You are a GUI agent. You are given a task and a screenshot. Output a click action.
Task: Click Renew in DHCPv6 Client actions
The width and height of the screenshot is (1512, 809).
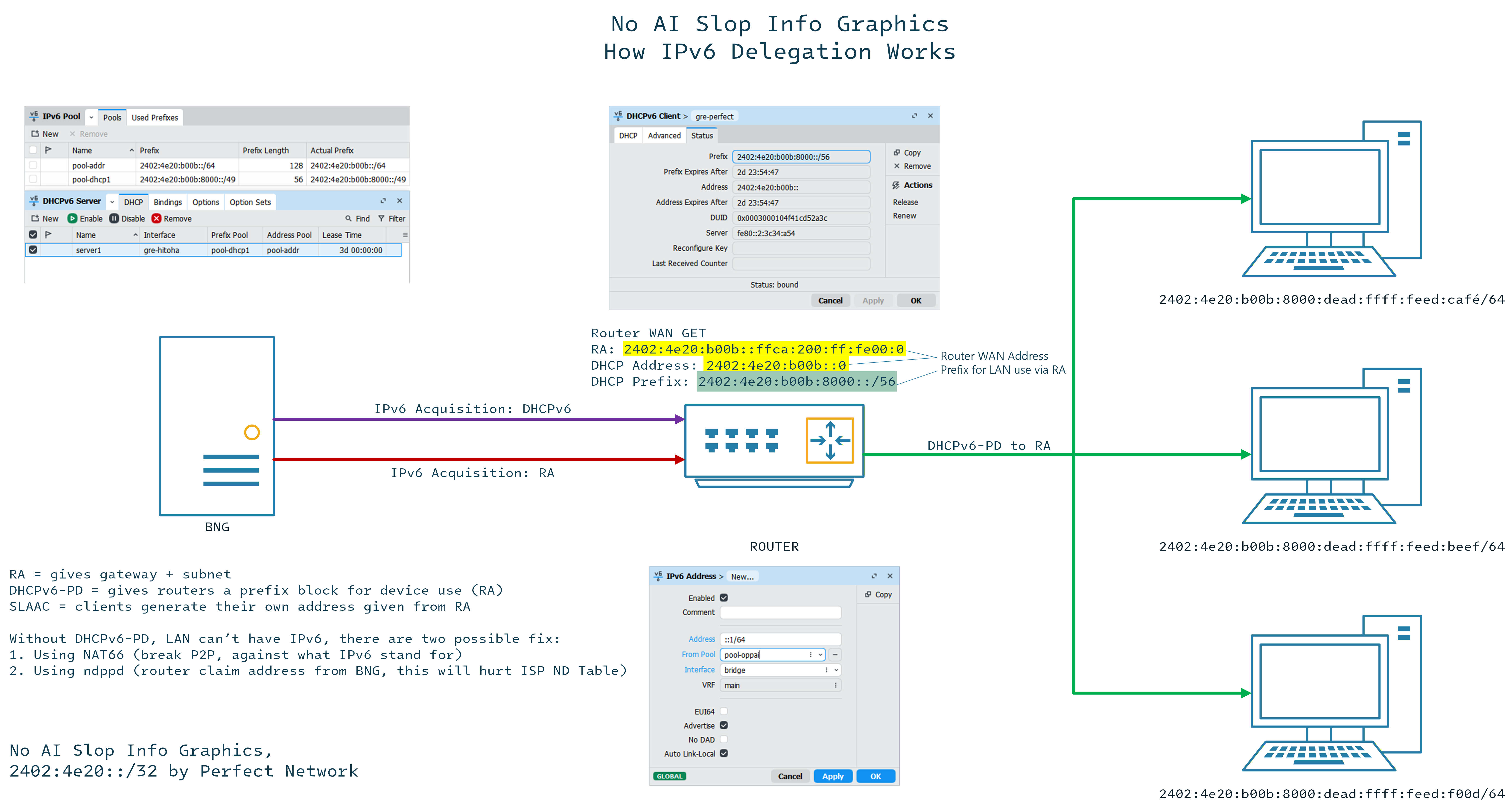[x=905, y=216]
